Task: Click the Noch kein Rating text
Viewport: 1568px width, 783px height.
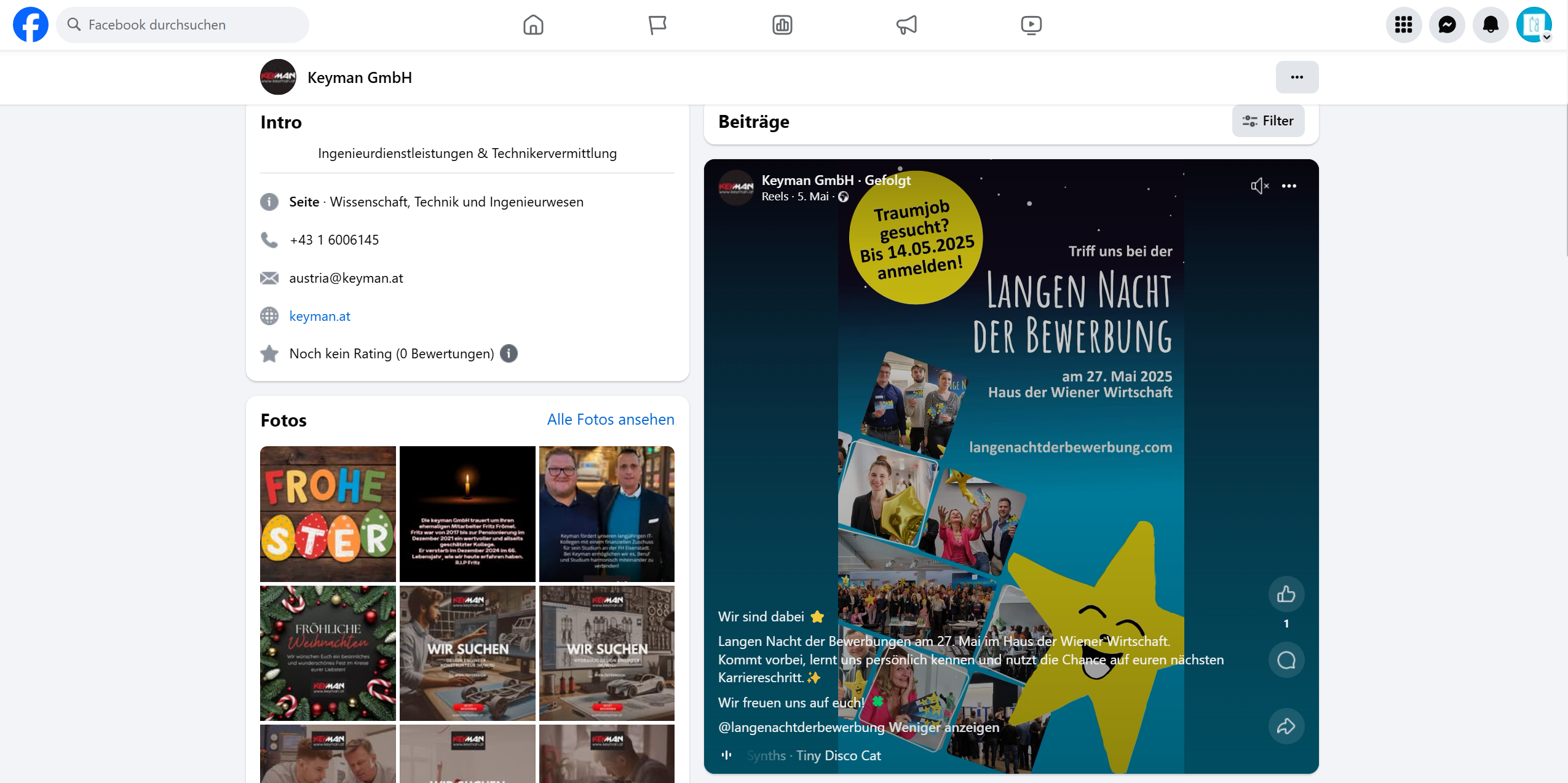Action: [392, 353]
